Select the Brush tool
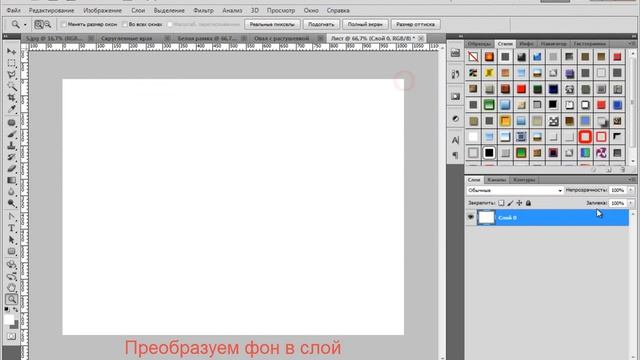This screenshot has width=640, height=360. coord(11,134)
